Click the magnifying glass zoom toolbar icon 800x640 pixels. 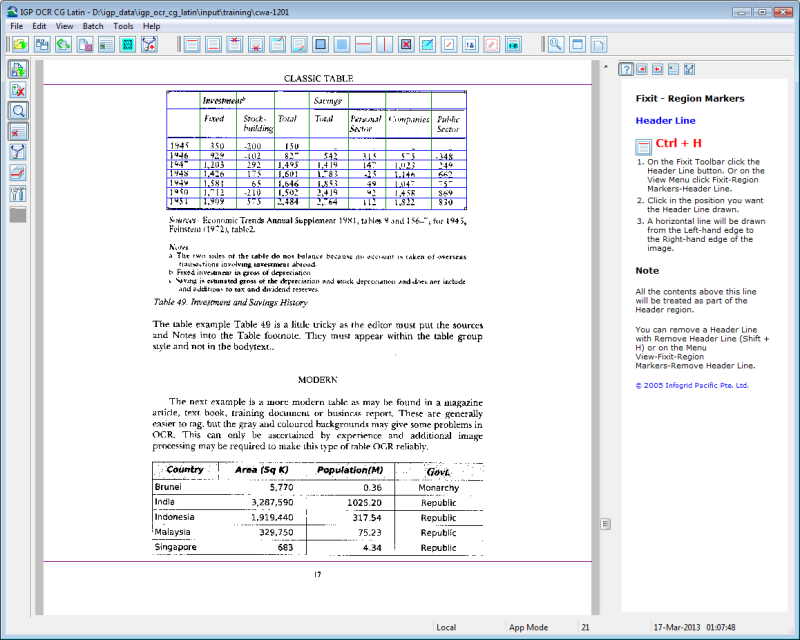pos(556,44)
